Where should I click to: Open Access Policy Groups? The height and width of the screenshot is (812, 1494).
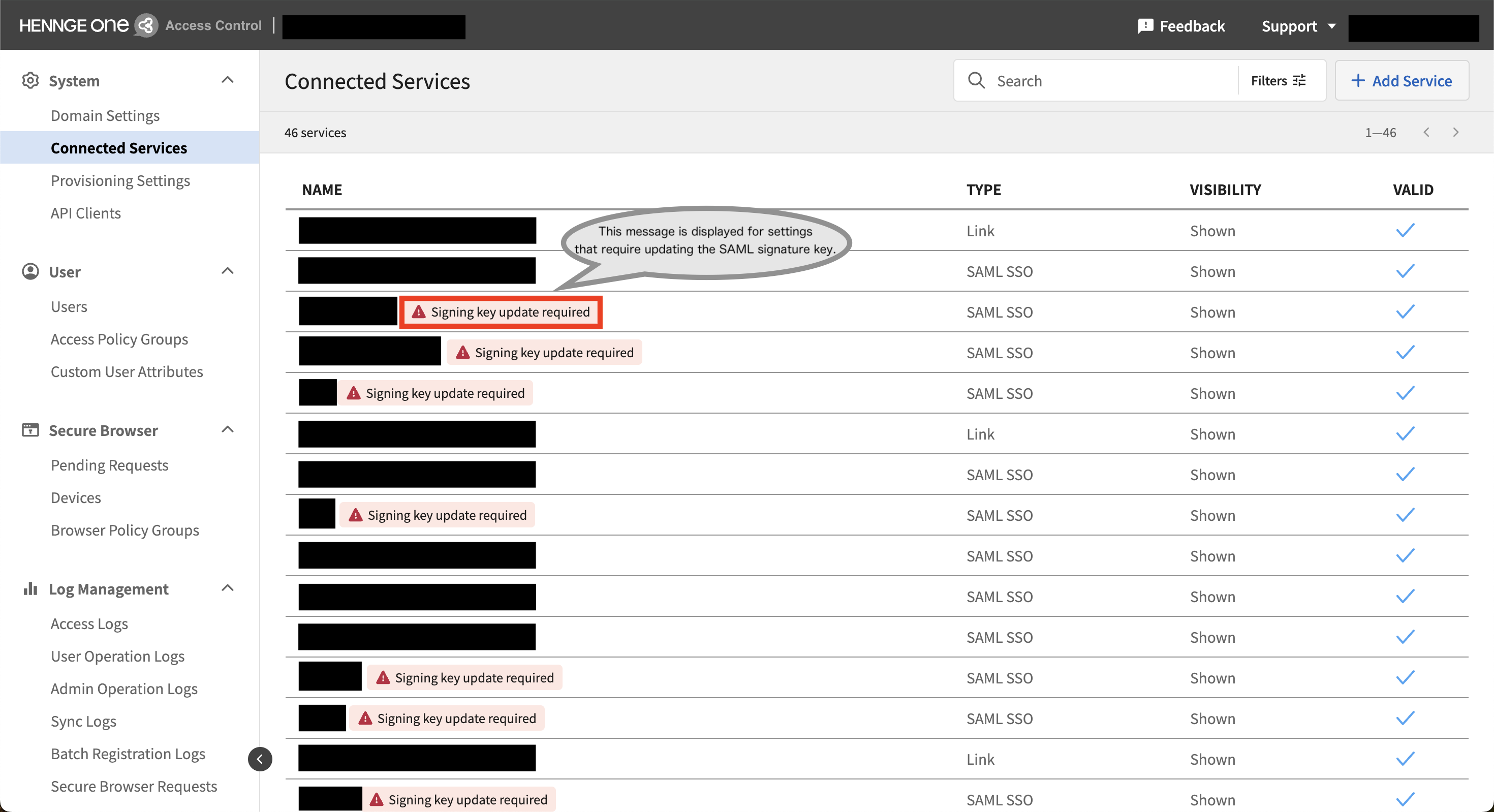(119, 339)
